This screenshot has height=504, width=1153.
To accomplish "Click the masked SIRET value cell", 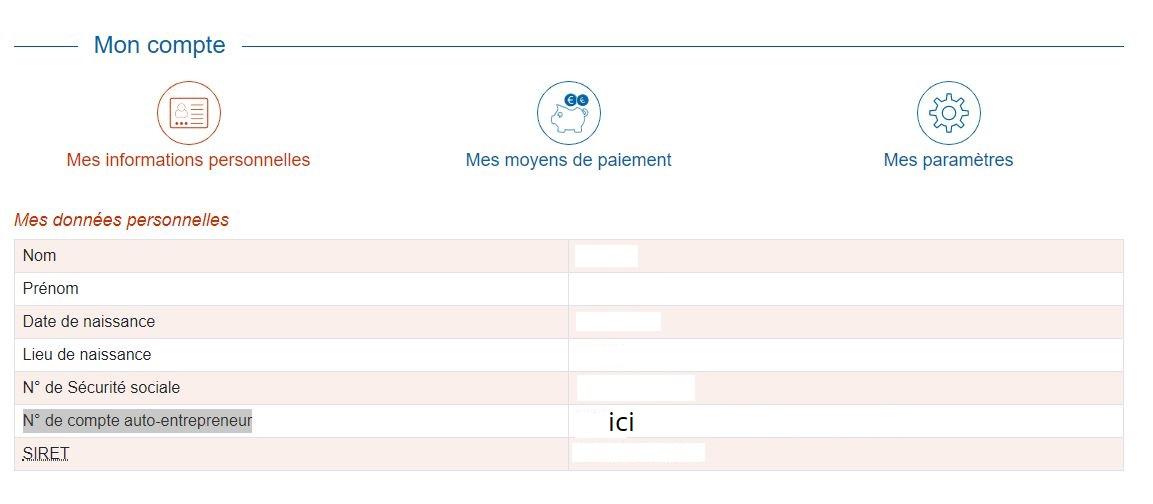I will [x=638, y=452].
